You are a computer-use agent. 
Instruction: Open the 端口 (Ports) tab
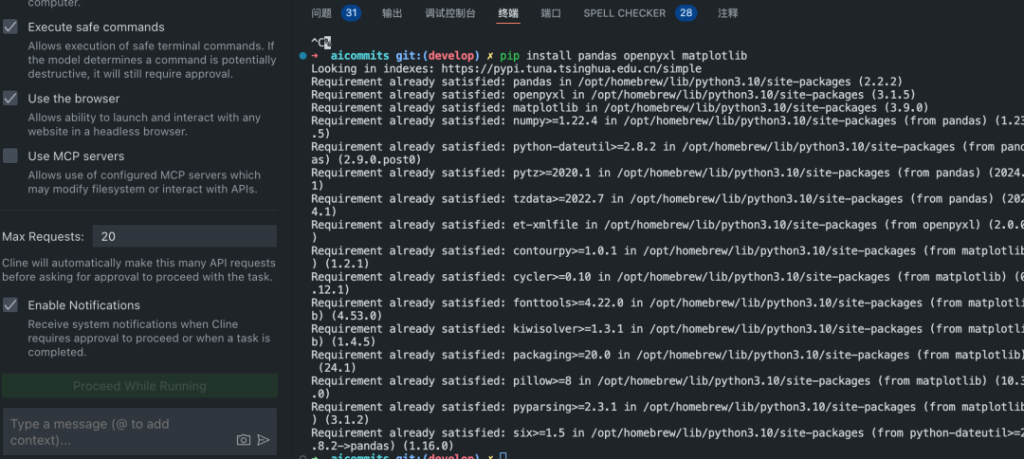point(551,13)
